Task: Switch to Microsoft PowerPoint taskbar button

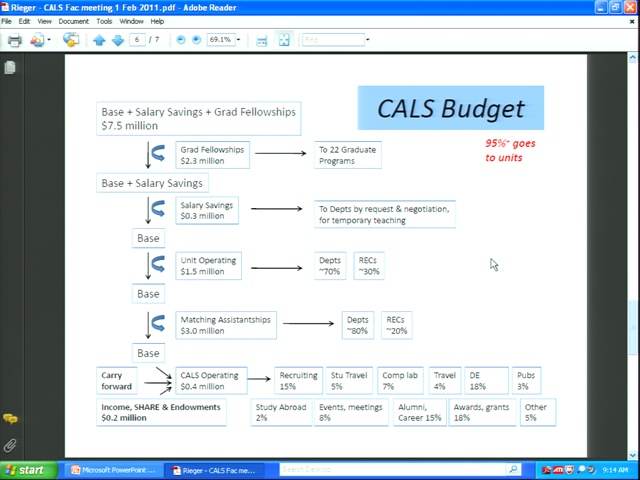Action: click(114, 470)
